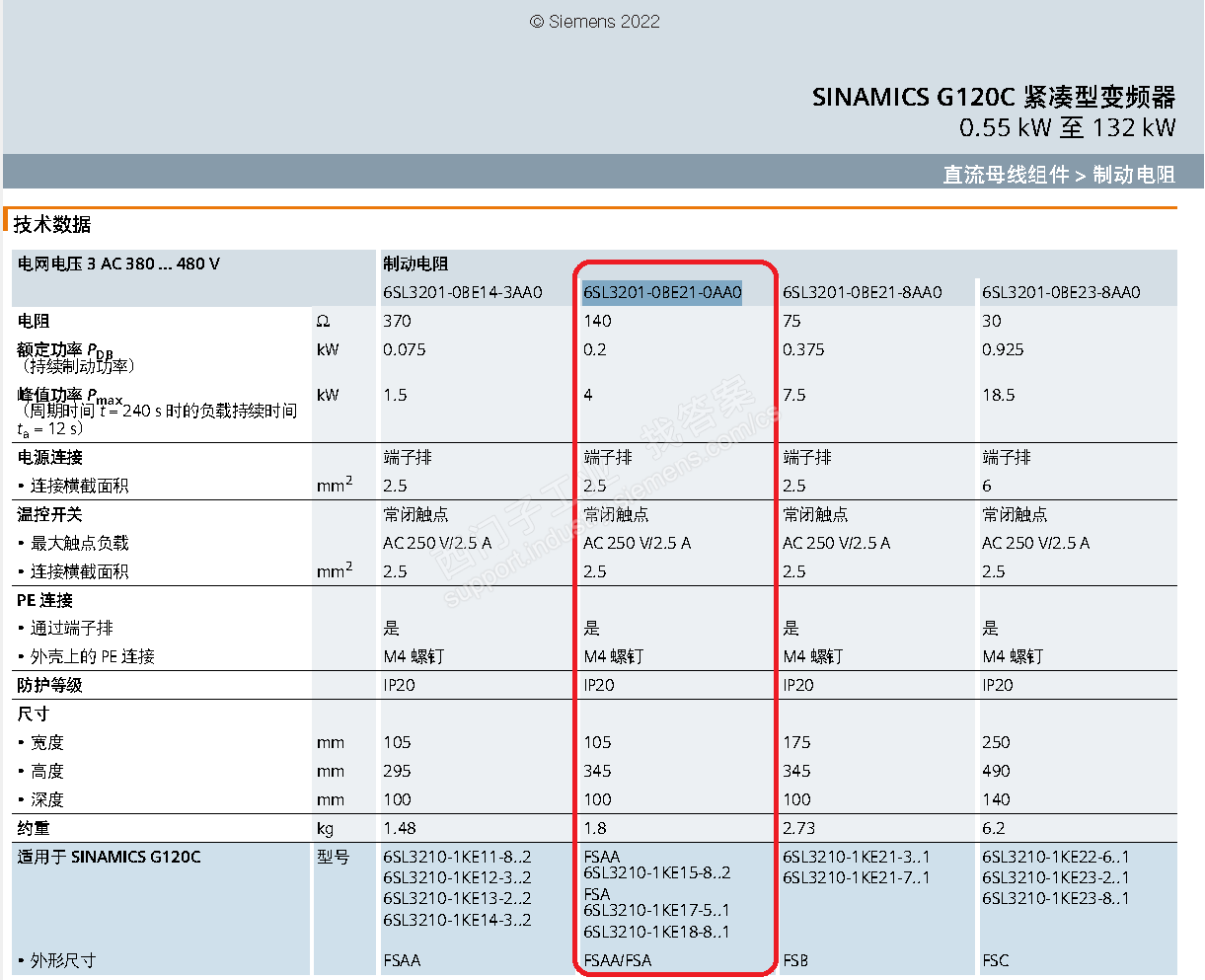
Task: Click weight value 1.48
Action: [x=399, y=828]
